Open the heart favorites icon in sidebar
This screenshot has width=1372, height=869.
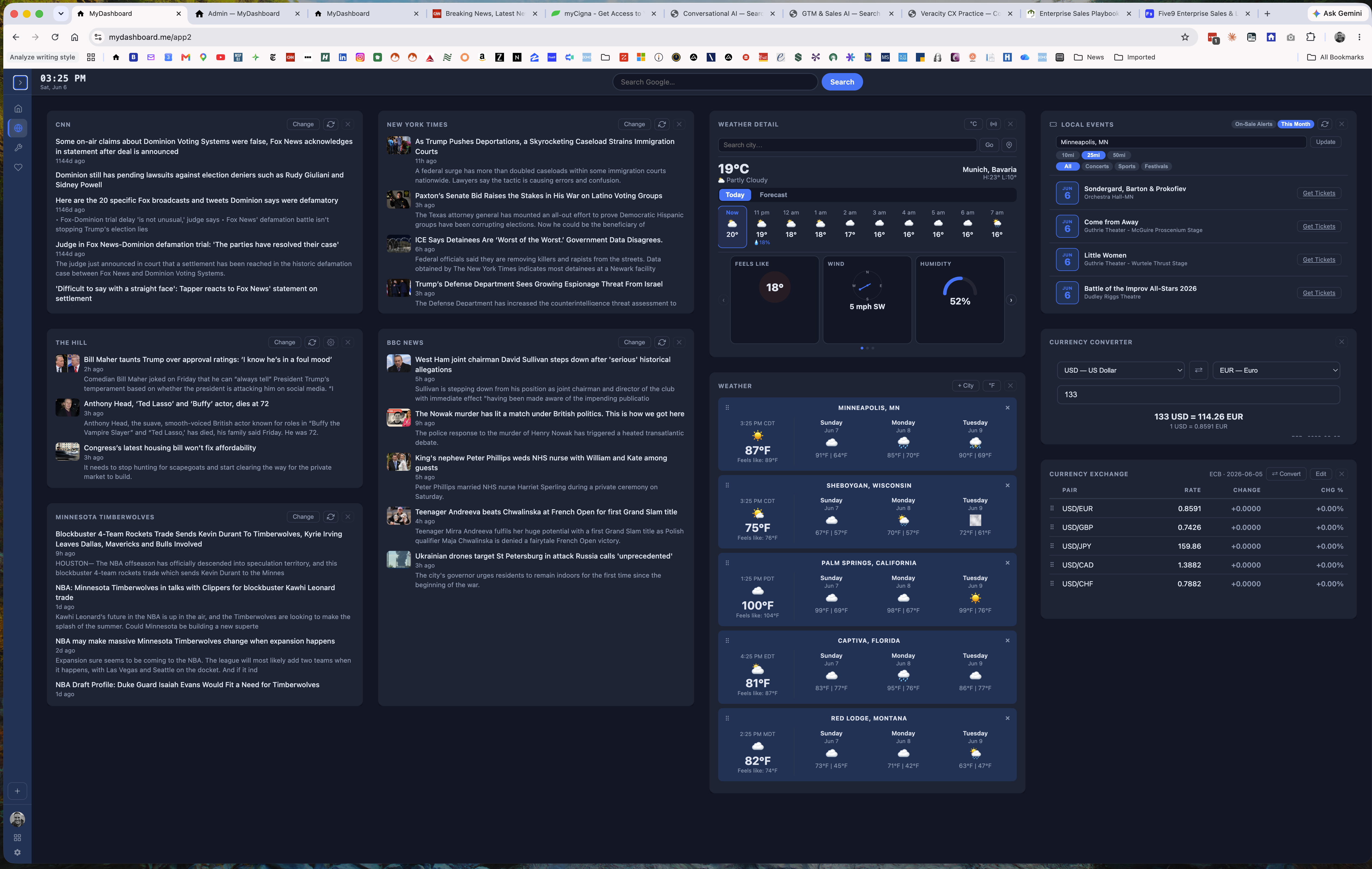tap(18, 168)
